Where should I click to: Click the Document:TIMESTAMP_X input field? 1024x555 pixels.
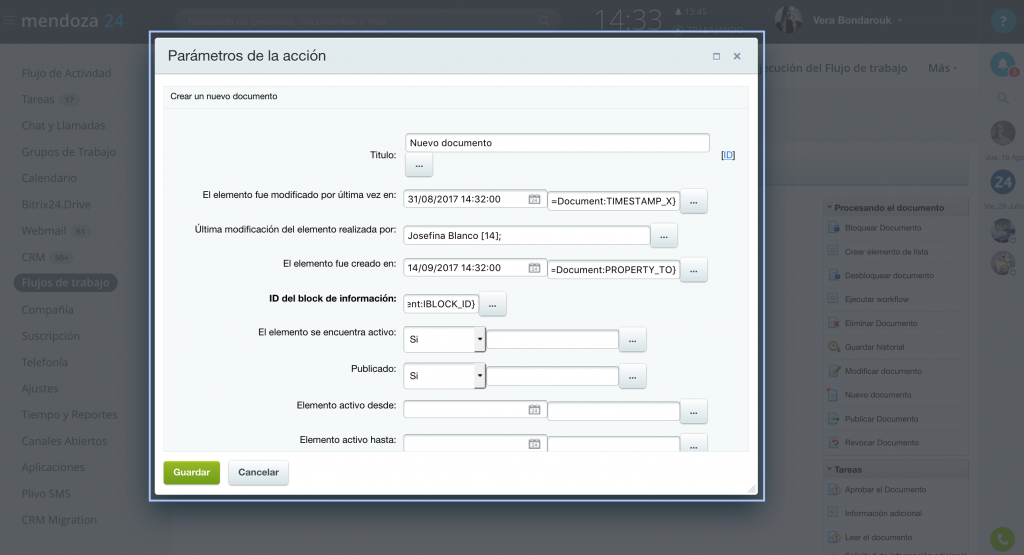point(613,201)
